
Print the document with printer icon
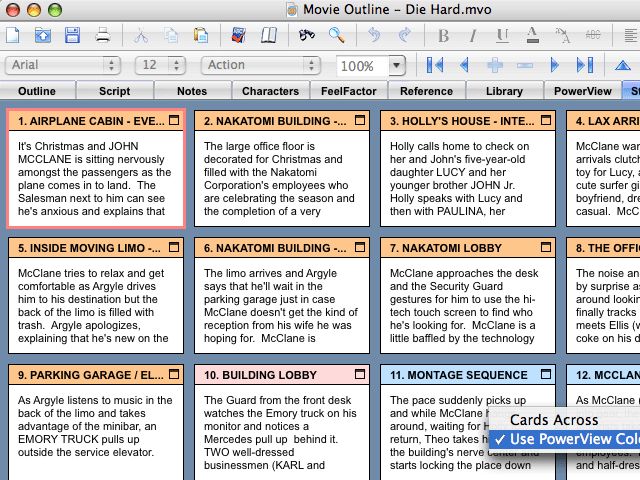[x=103, y=36]
